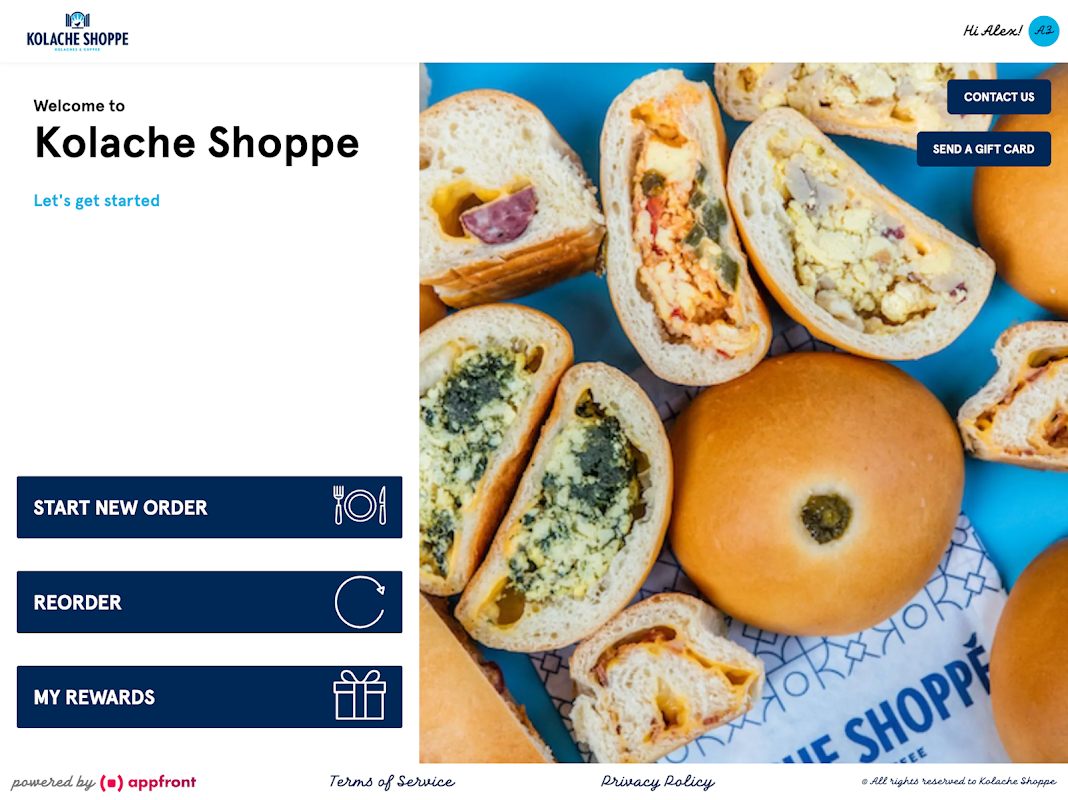Click the Kolache Shoppe logo in header

78,32
